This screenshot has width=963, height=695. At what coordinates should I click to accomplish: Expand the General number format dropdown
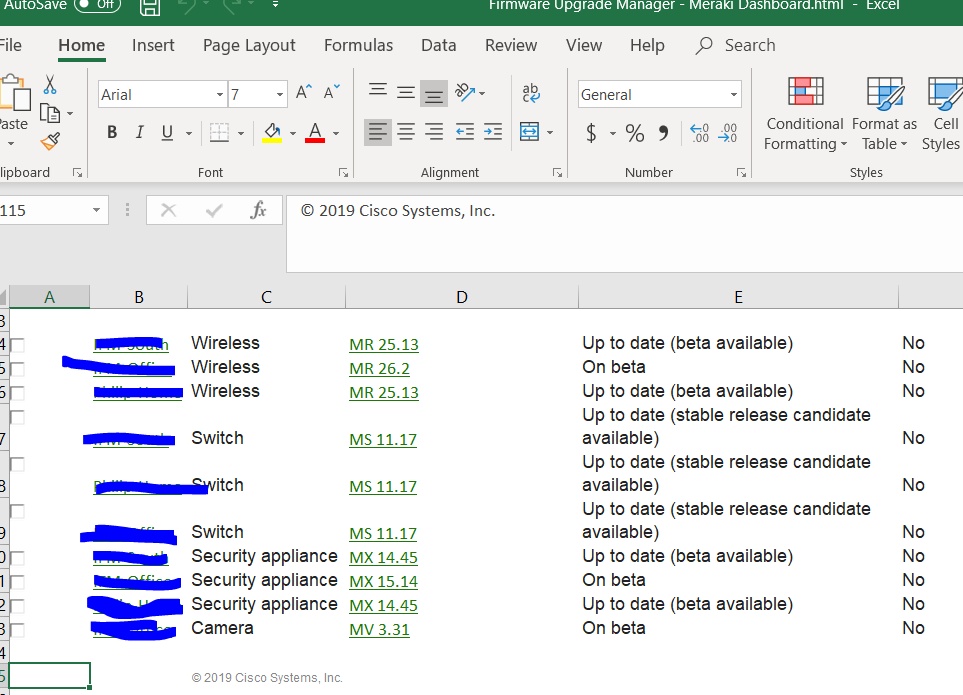(x=734, y=95)
